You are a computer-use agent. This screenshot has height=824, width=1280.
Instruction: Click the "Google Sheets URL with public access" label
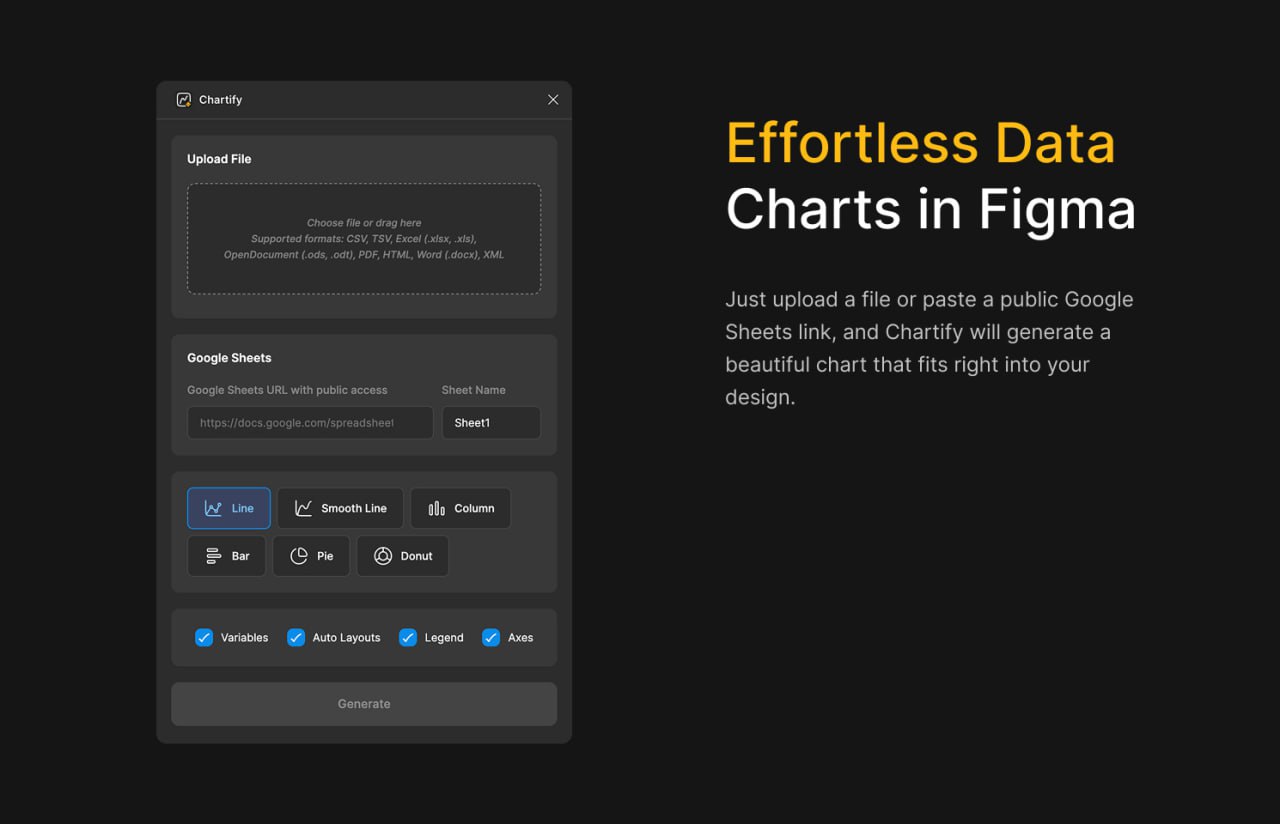coord(287,390)
